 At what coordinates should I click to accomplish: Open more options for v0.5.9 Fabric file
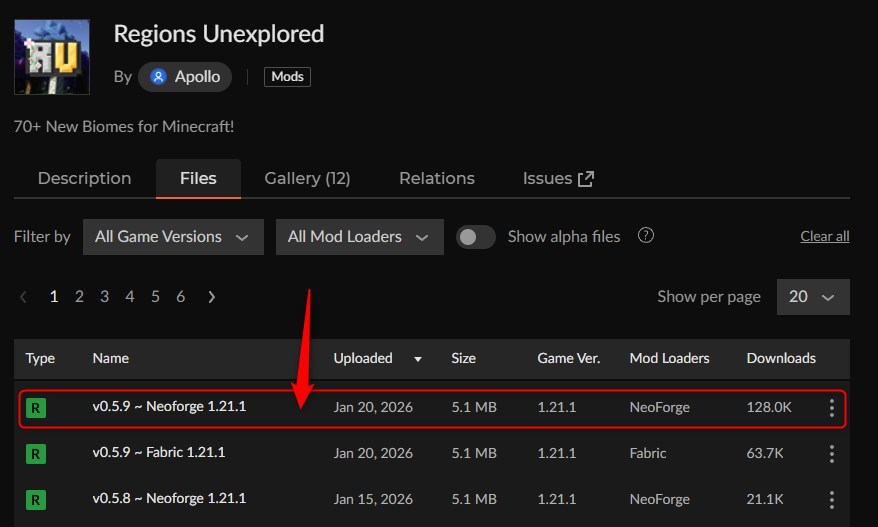pyautogui.click(x=831, y=454)
